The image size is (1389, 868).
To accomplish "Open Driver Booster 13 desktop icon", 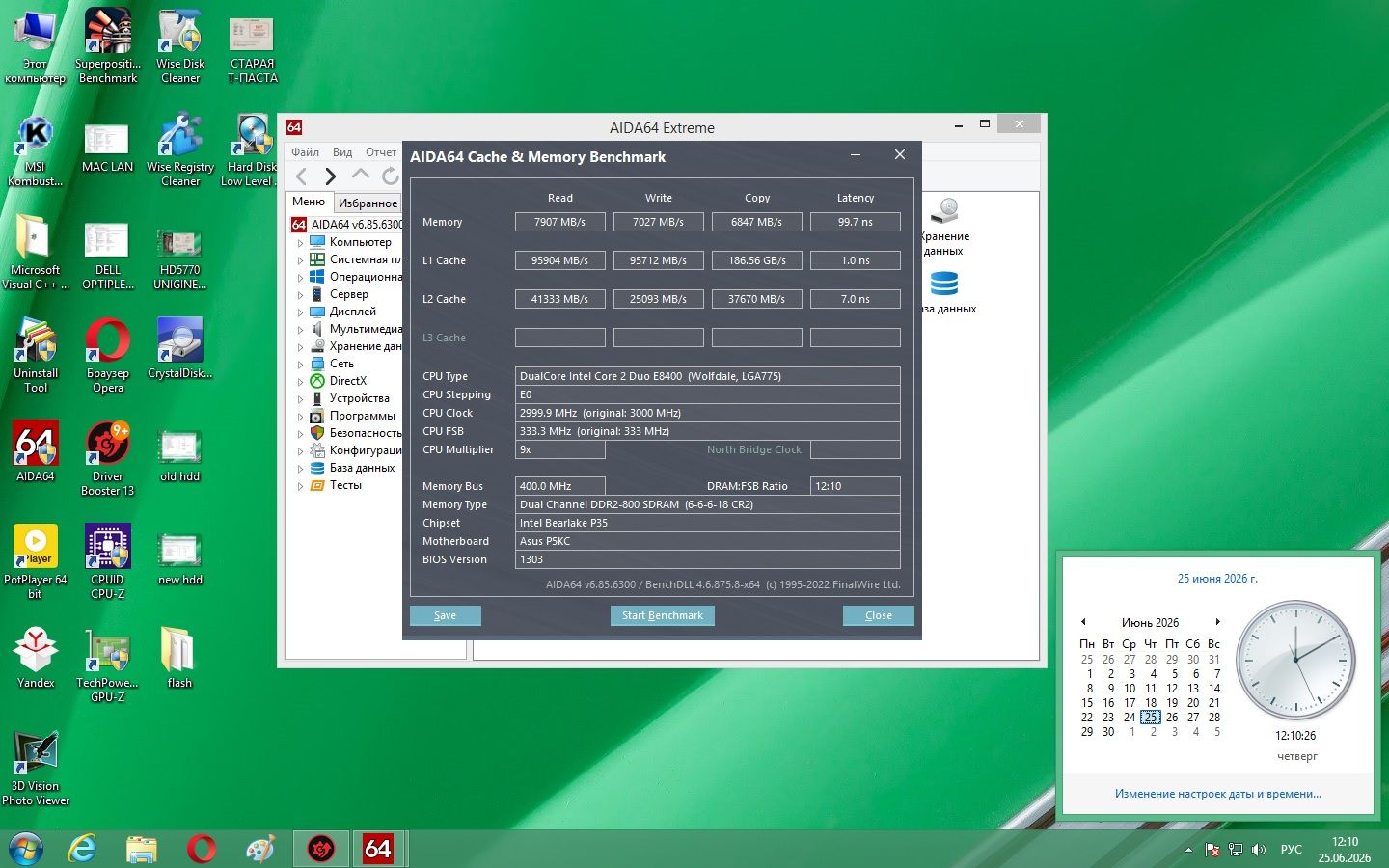I will click(108, 458).
